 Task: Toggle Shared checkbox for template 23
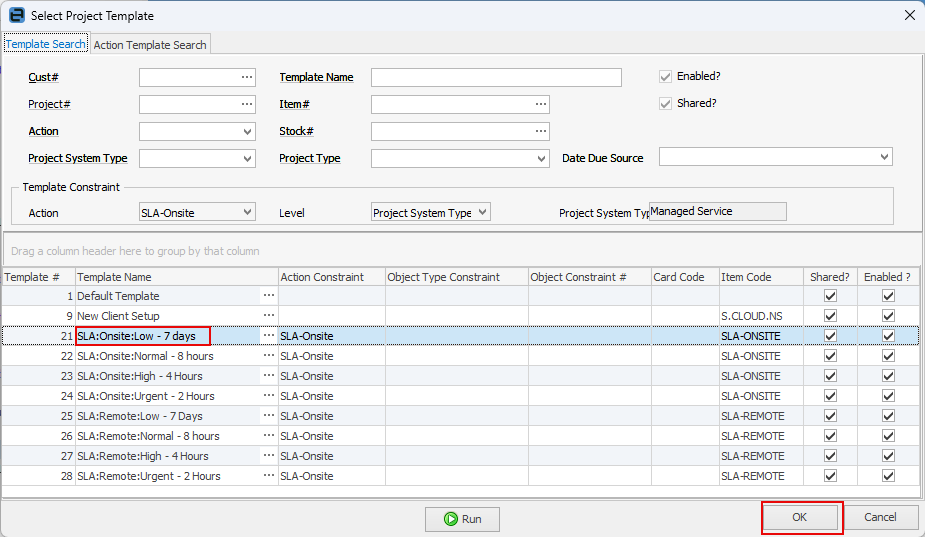pos(830,376)
